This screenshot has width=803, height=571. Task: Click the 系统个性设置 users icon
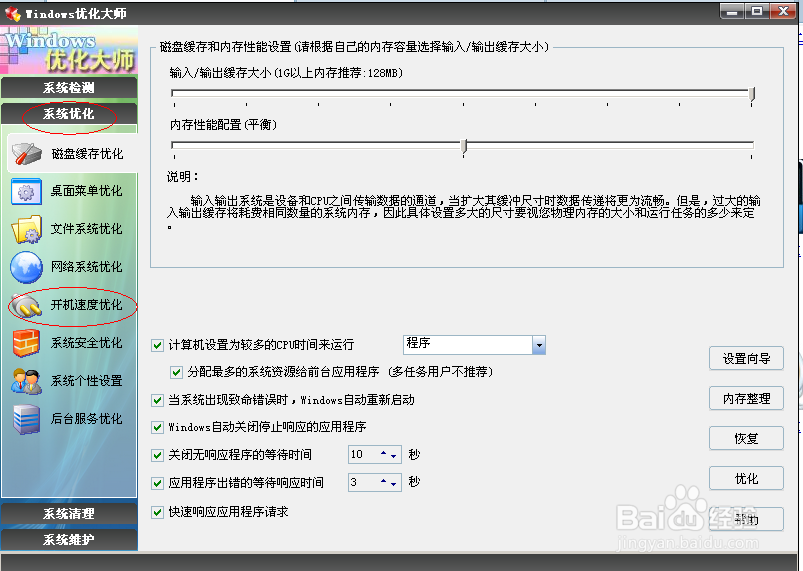click(26, 381)
